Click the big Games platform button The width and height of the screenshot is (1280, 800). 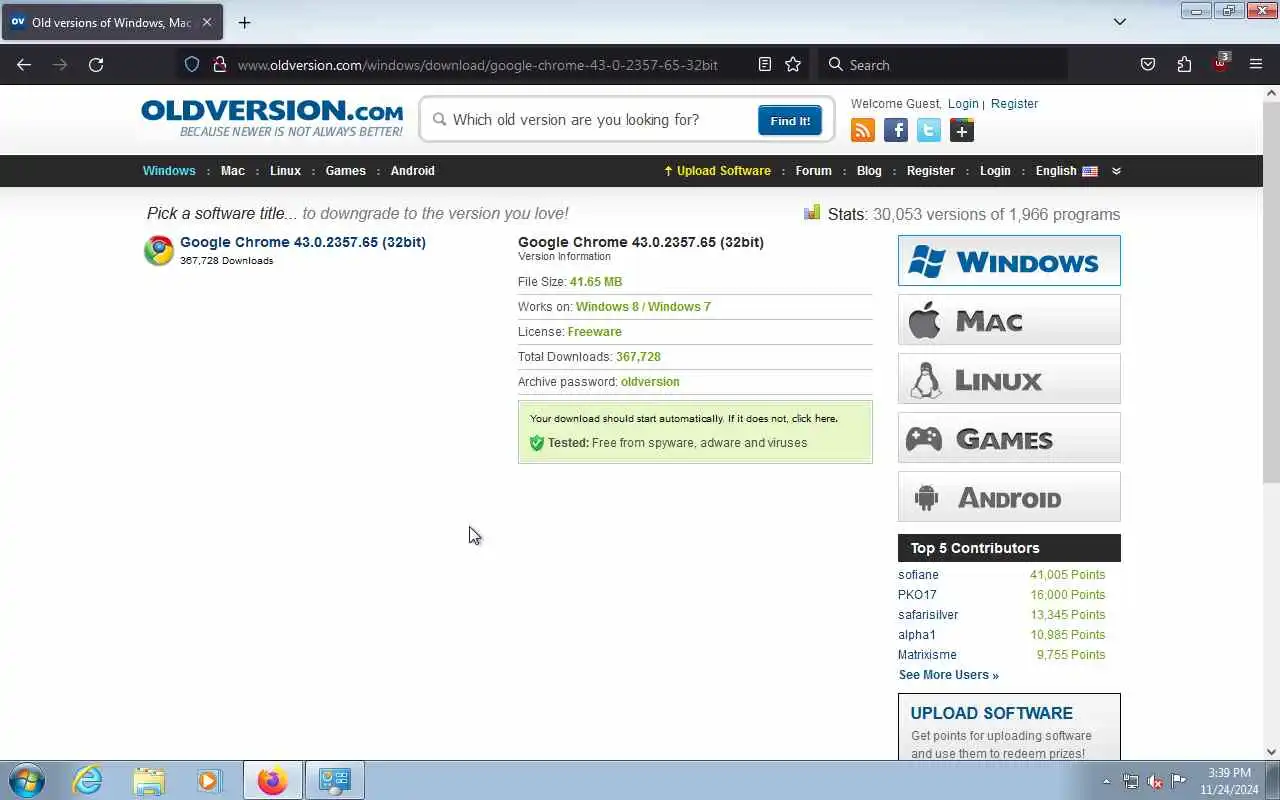click(x=1009, y=438)
